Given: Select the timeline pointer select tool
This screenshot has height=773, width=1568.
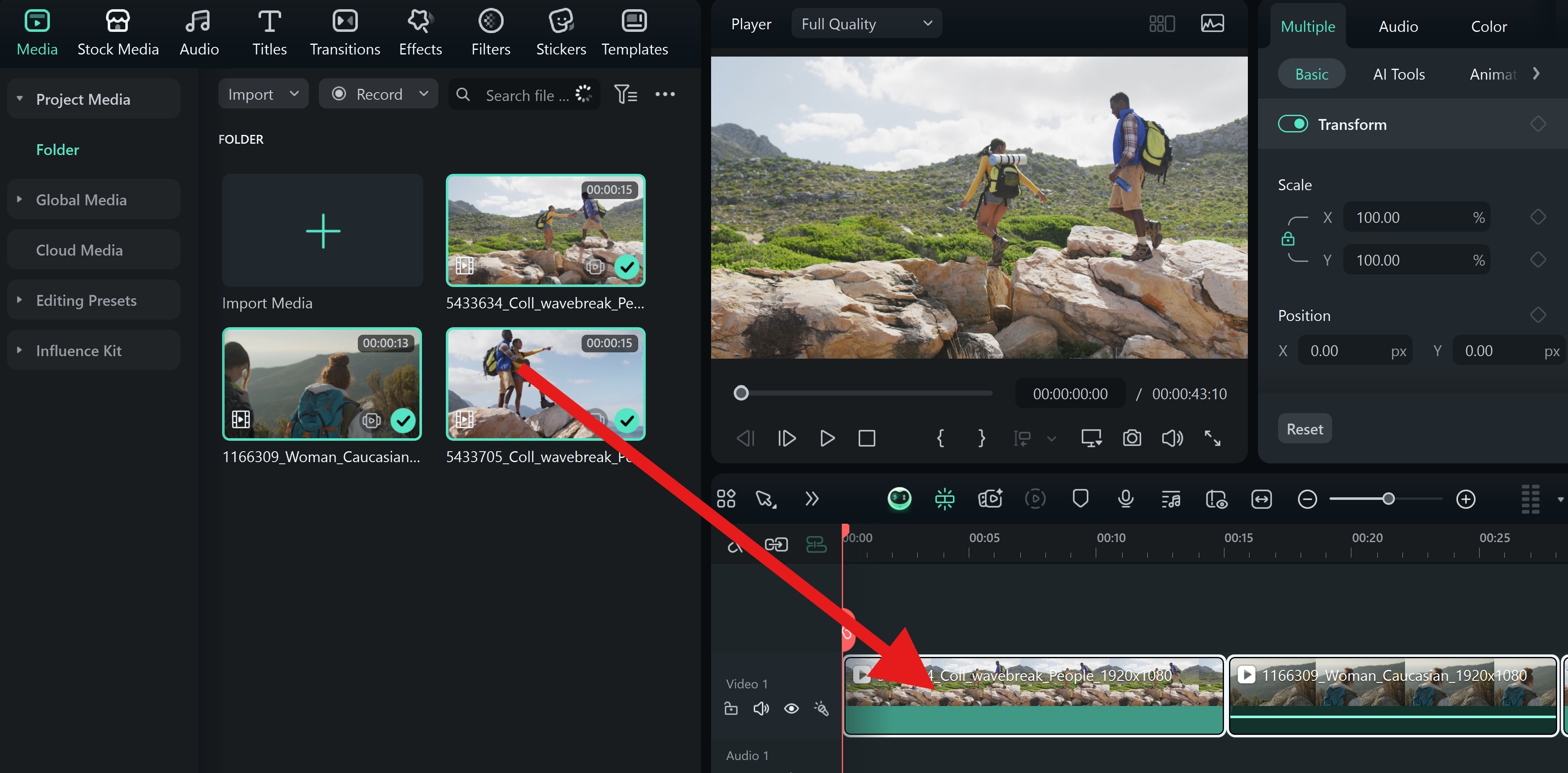Looking at the screenshot, I should [x=766, y=499].
